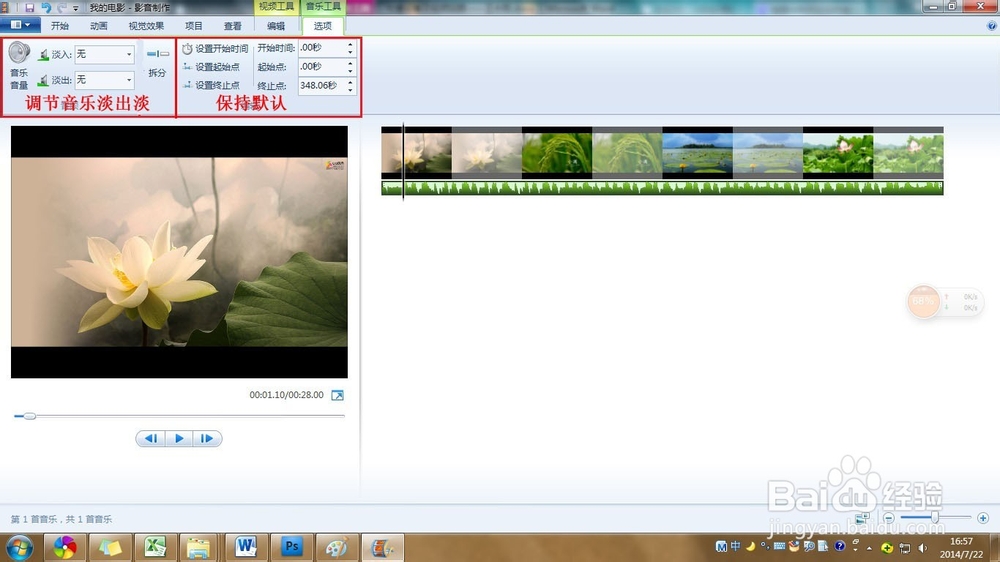This screenshot has height=562, width=1000.
Task: Decrease 终止点 with the down spinner
Action: coord(350,90)
